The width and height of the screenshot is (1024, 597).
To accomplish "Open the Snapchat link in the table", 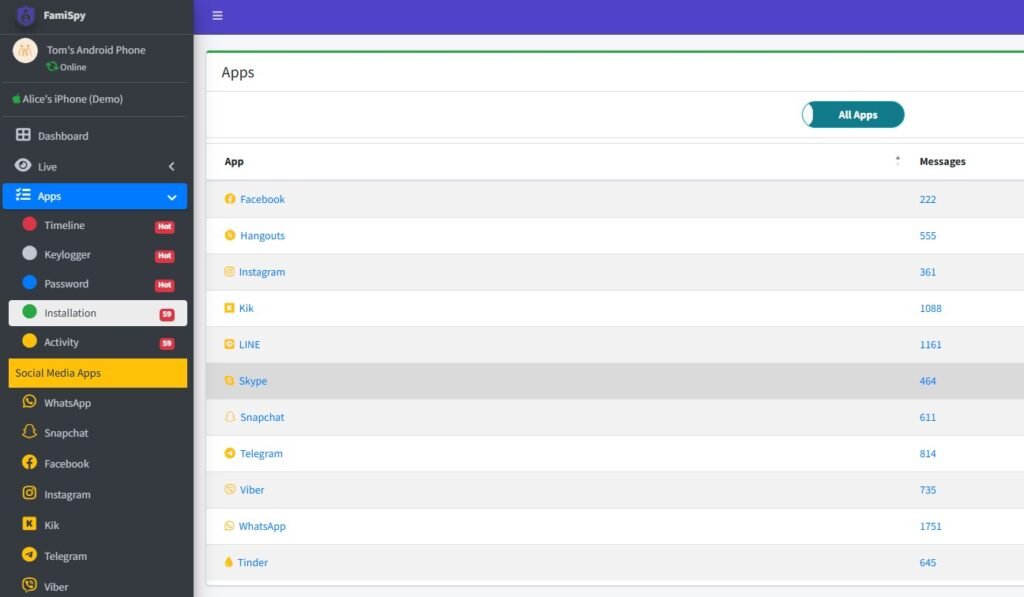I will pos(262,417).
